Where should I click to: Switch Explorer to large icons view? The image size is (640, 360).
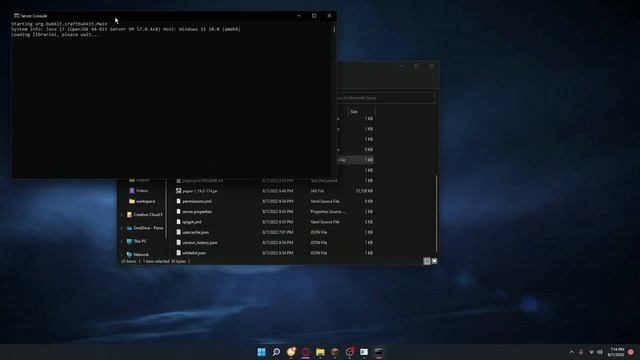(434, 261)
